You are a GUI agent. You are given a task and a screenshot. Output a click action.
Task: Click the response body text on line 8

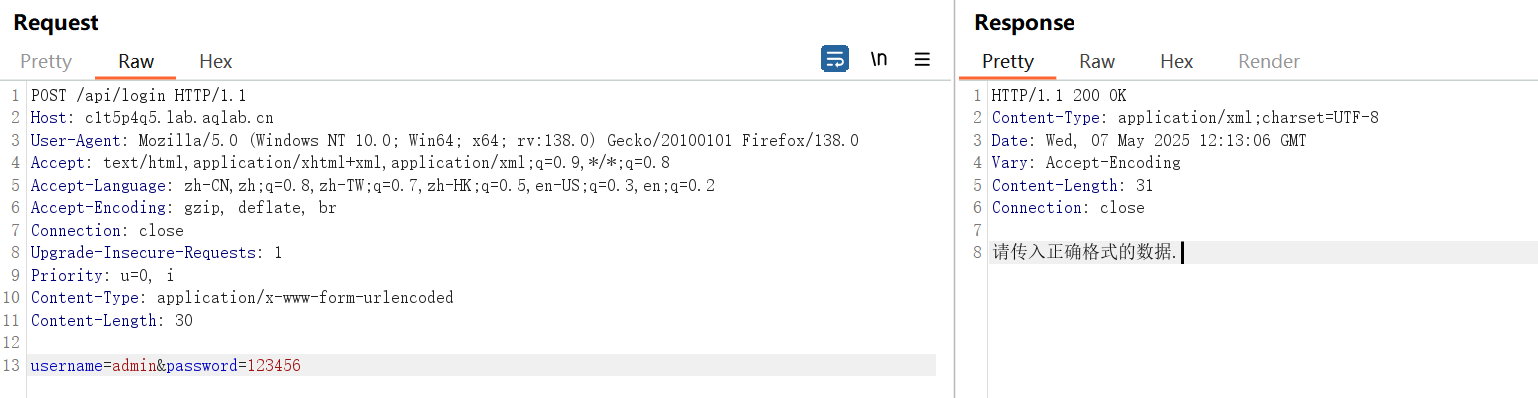pos(1084,253)
